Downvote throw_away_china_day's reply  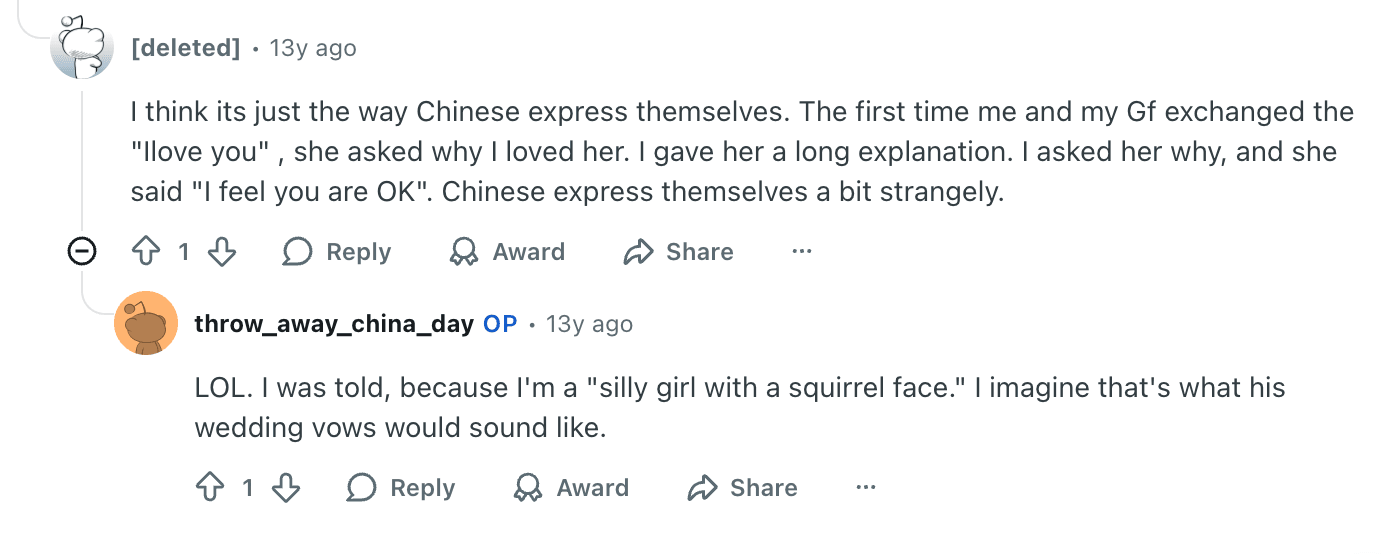(285, 488)
